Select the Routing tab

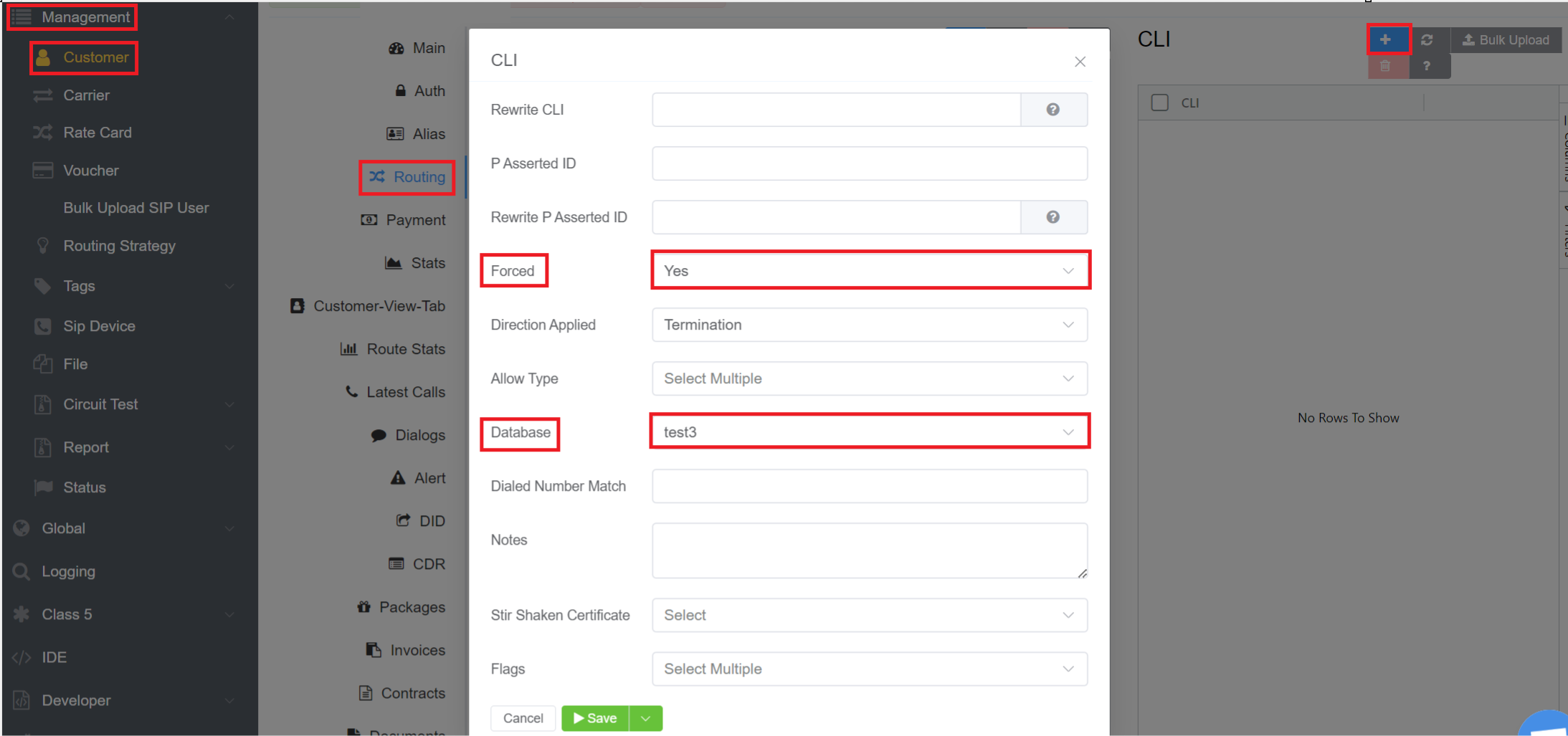point(407,177)
